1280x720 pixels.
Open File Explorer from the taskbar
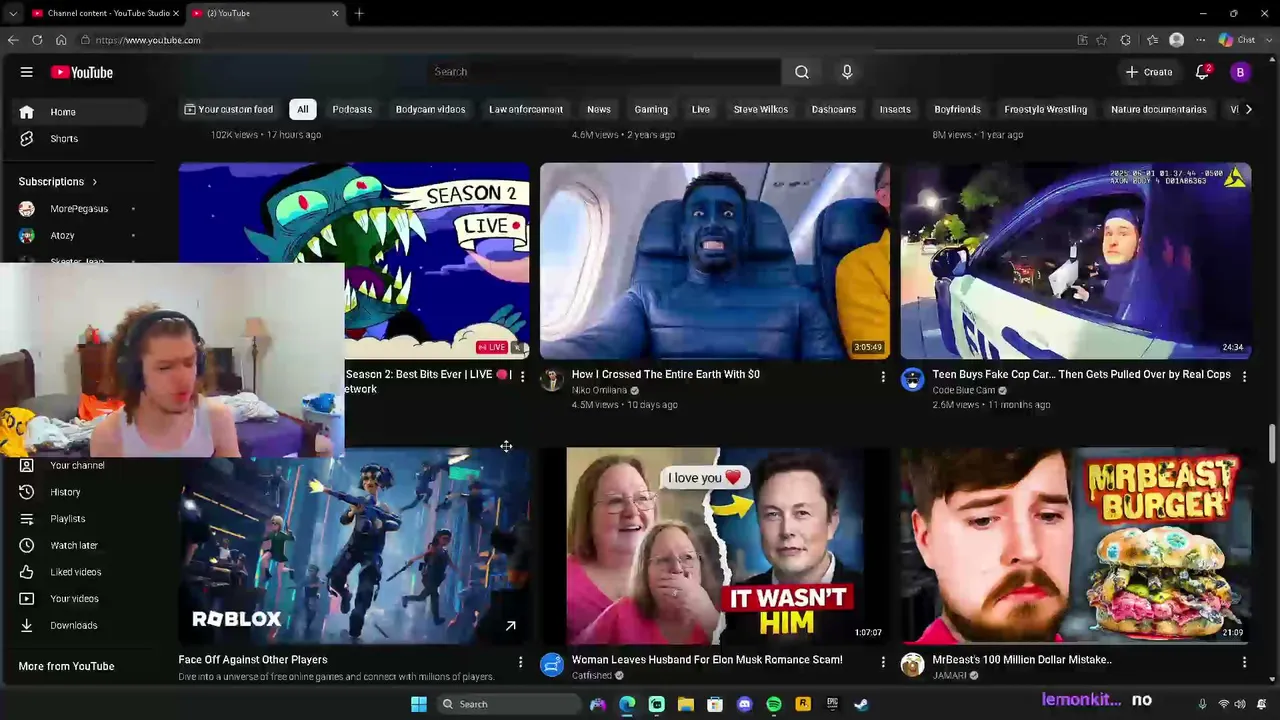(686, 704)
